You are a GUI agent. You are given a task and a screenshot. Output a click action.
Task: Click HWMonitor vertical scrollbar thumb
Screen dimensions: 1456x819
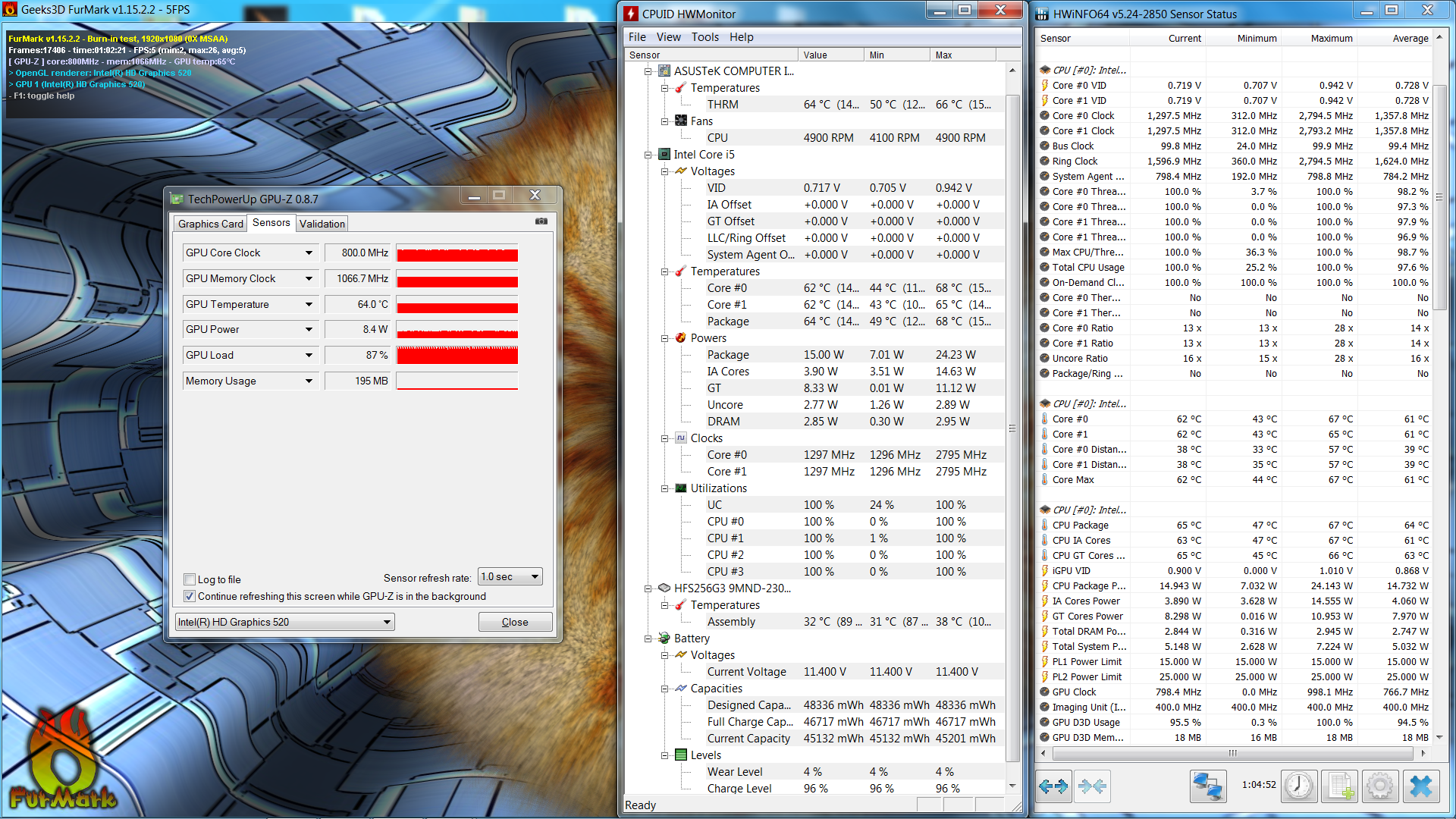point(1012,428)
